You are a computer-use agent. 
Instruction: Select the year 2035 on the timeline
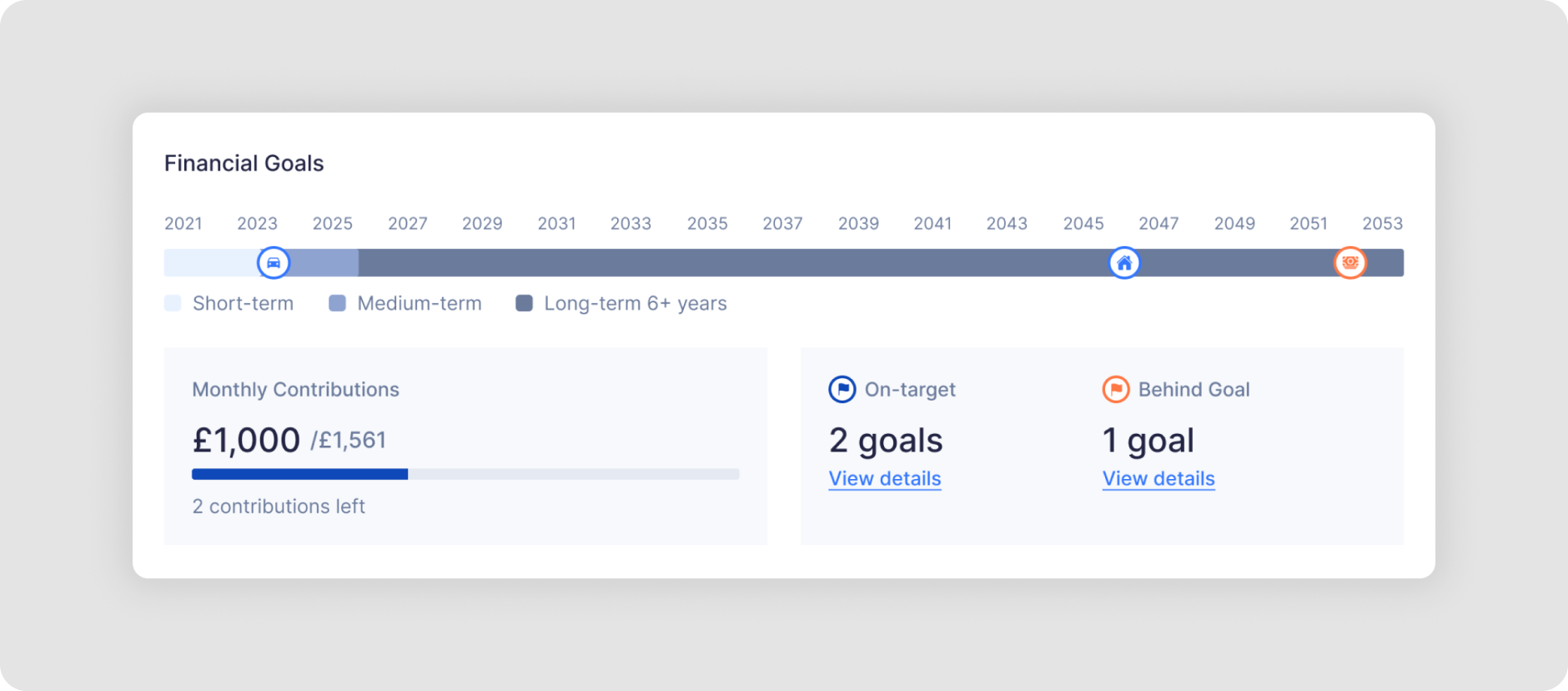coord(707,223)
